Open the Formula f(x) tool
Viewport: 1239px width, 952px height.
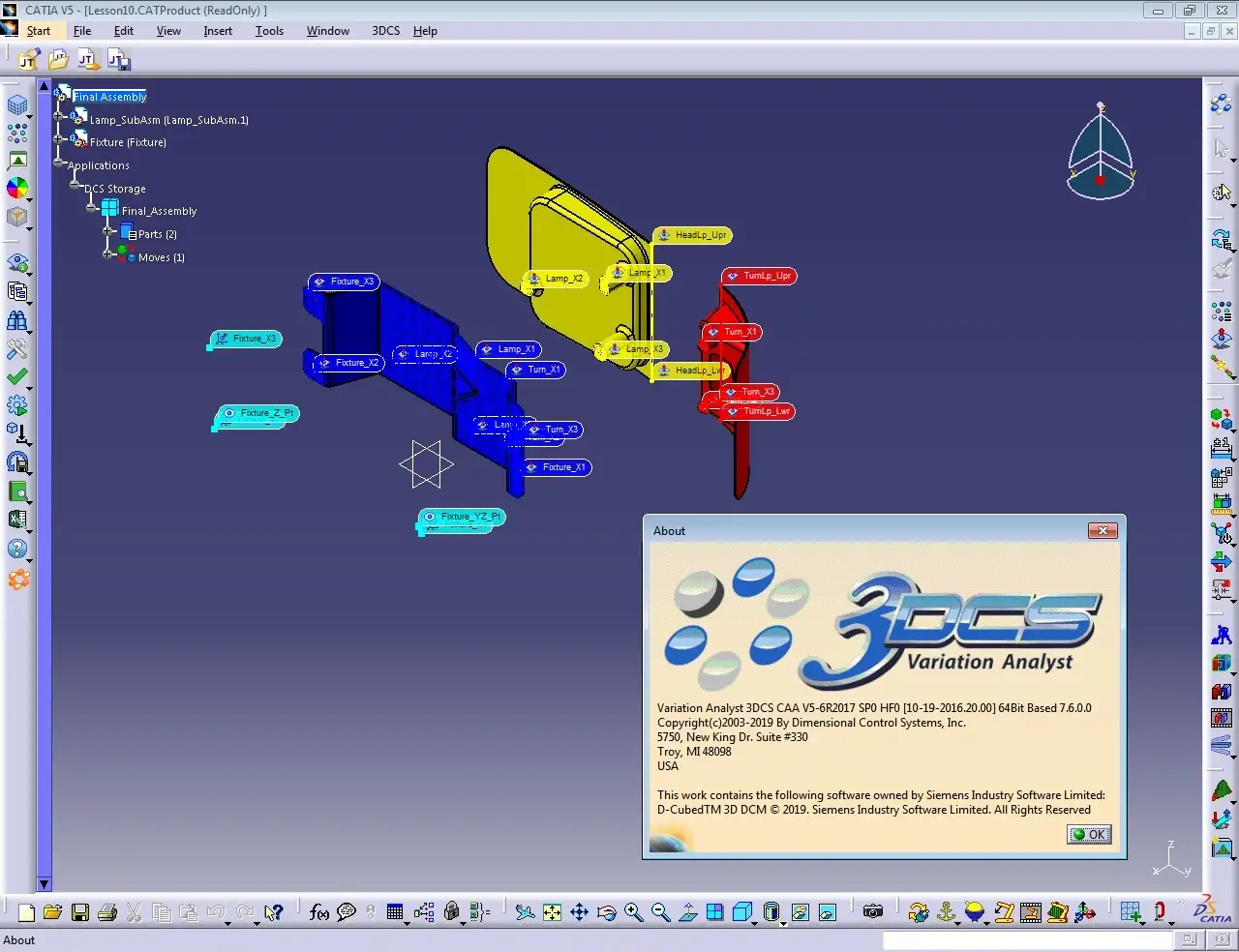tap(319, 912)
